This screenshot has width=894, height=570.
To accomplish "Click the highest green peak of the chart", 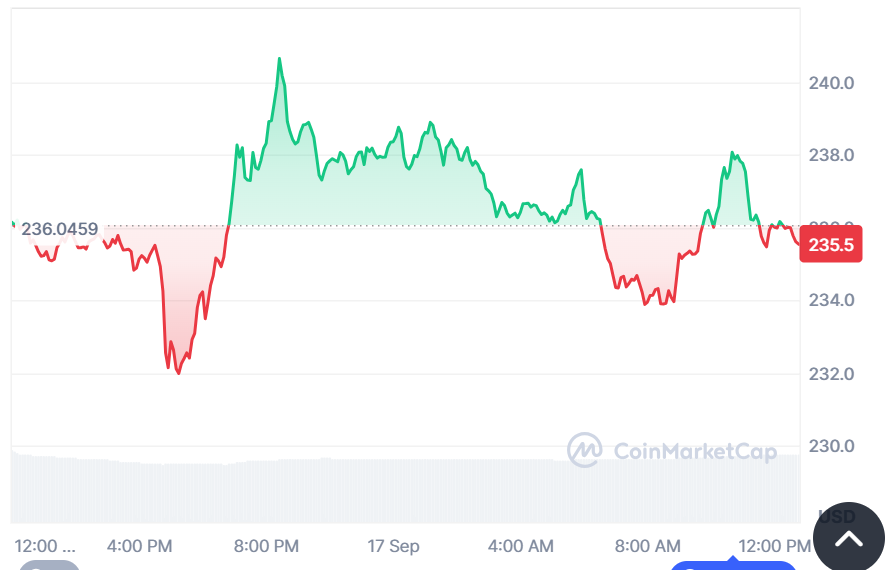I will 279,59.
